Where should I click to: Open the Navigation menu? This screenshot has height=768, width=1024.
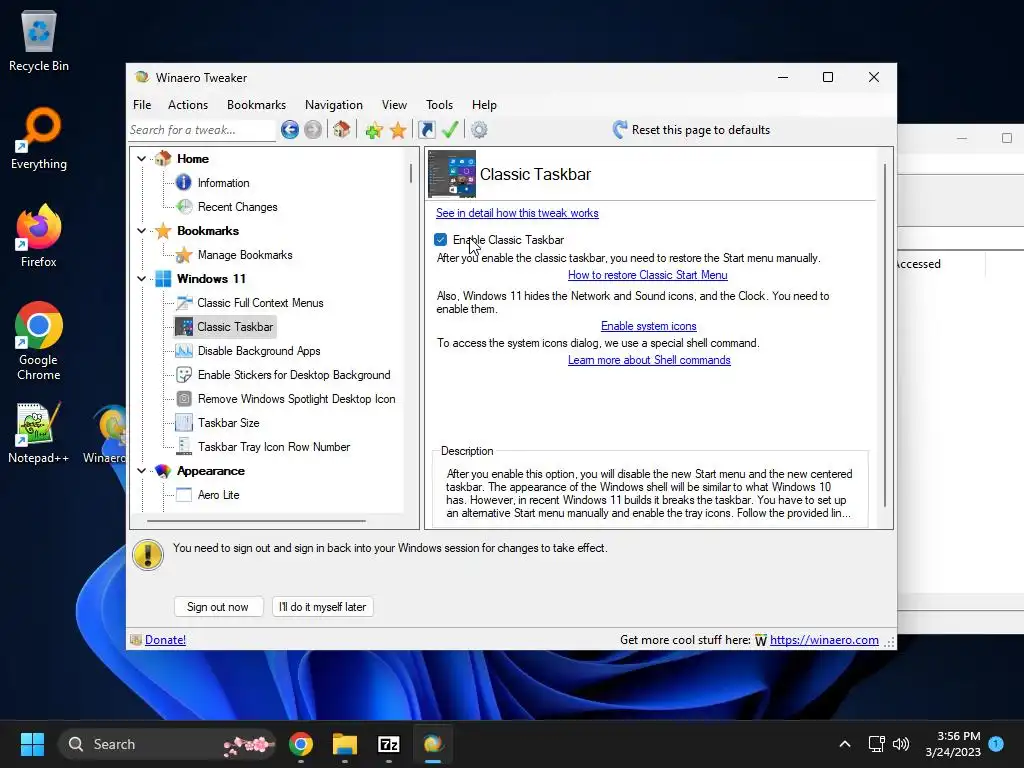coord(334,105)
